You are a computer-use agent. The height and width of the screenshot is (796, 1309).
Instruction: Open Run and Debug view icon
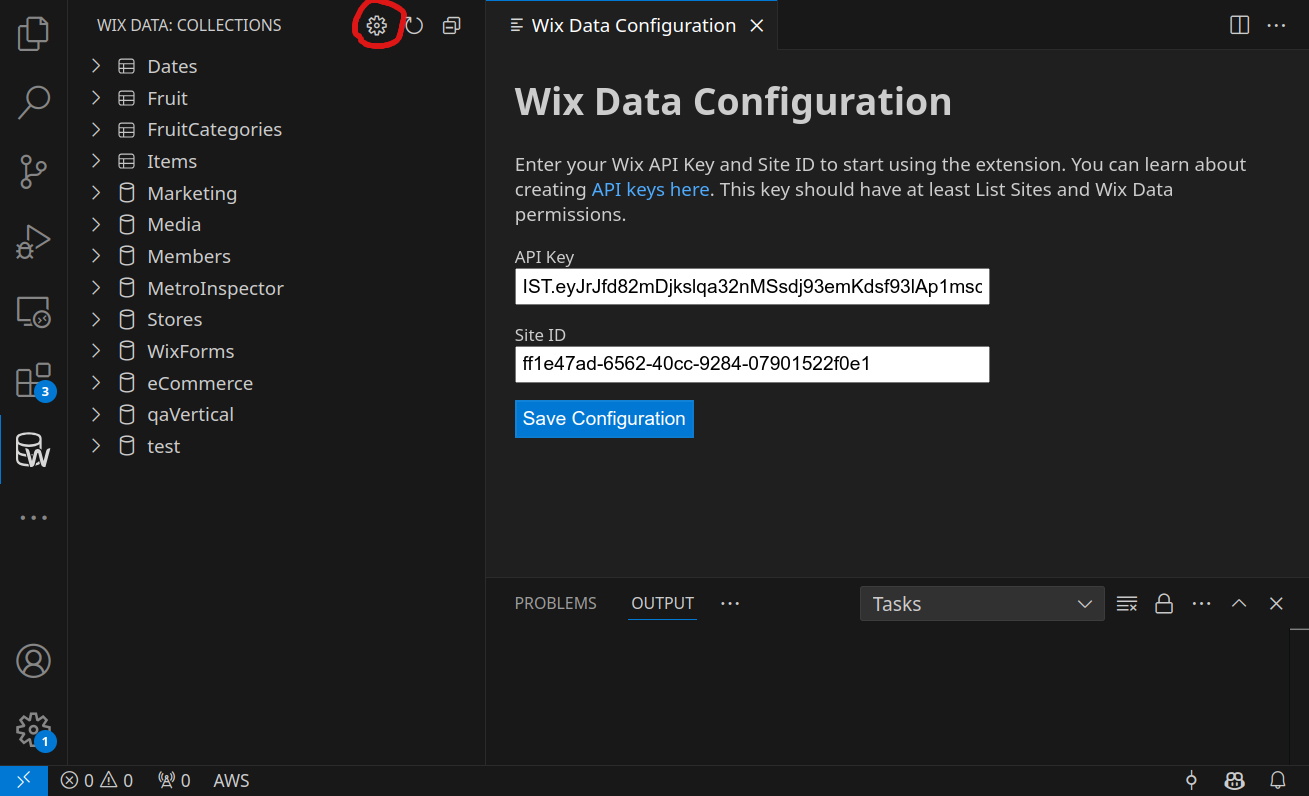tap(33, 242)
